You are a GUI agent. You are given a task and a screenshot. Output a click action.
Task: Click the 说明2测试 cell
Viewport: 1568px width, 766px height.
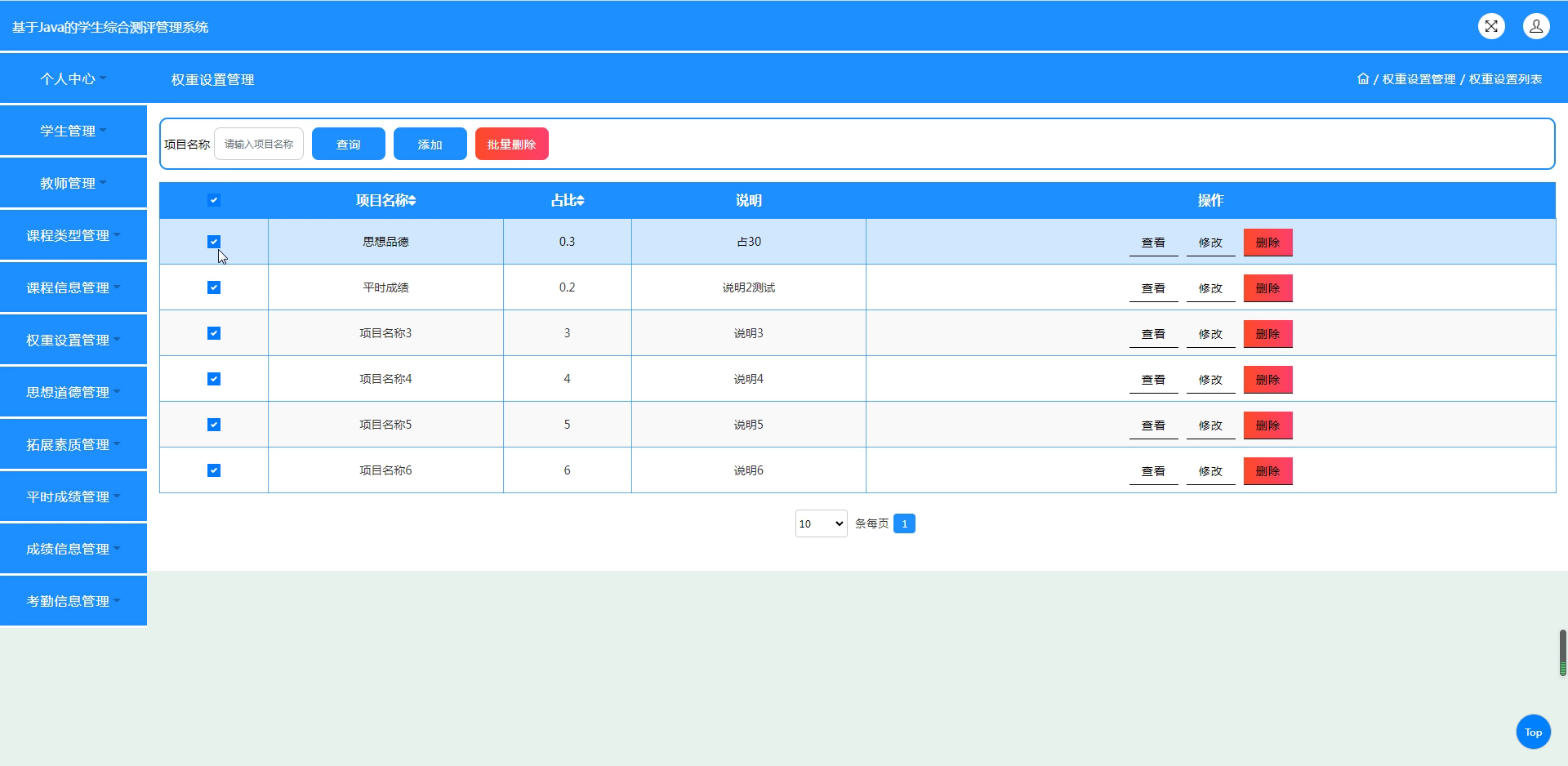click(749, 287)
